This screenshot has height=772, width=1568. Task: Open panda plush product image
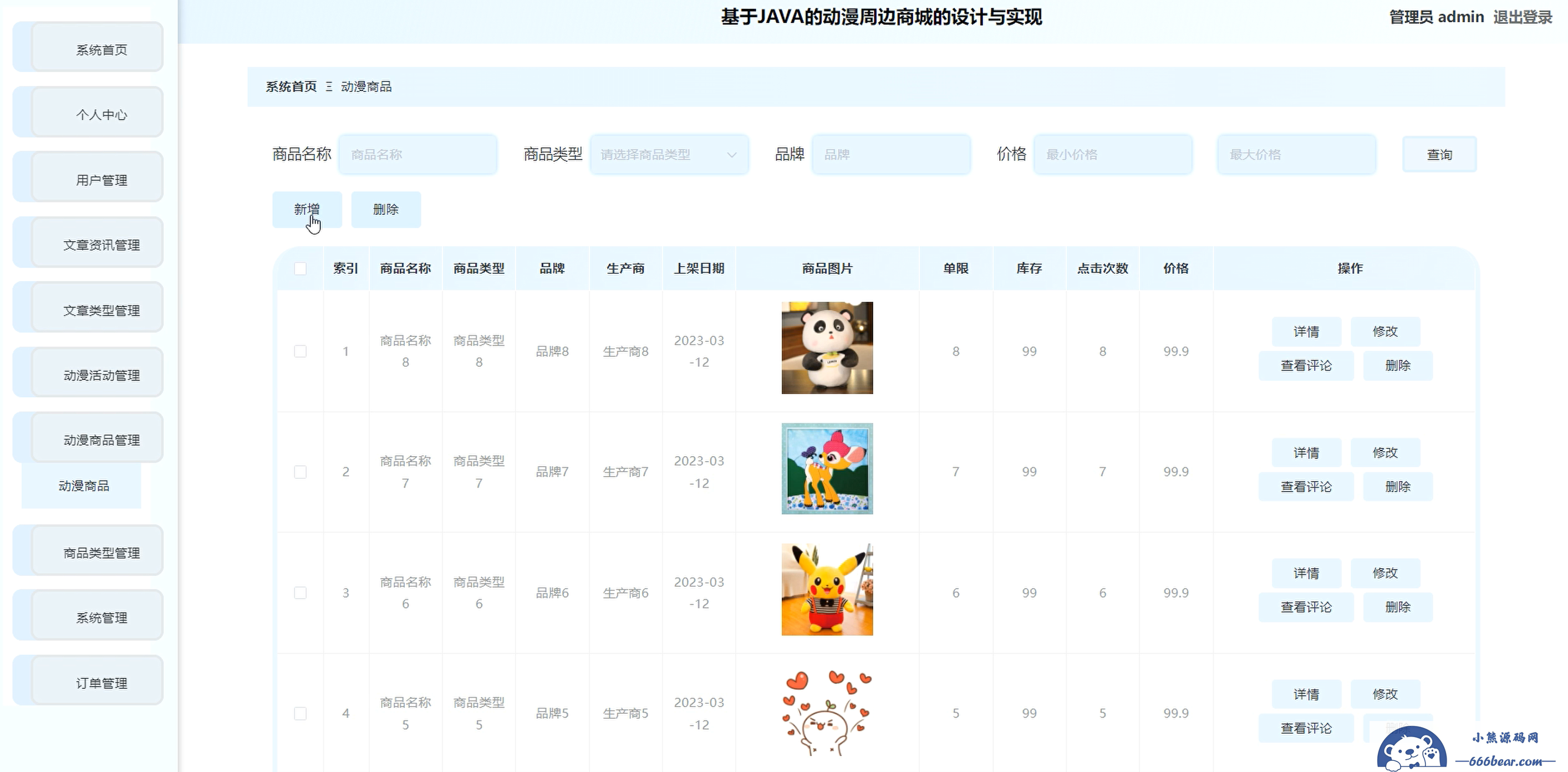point(827,348)
